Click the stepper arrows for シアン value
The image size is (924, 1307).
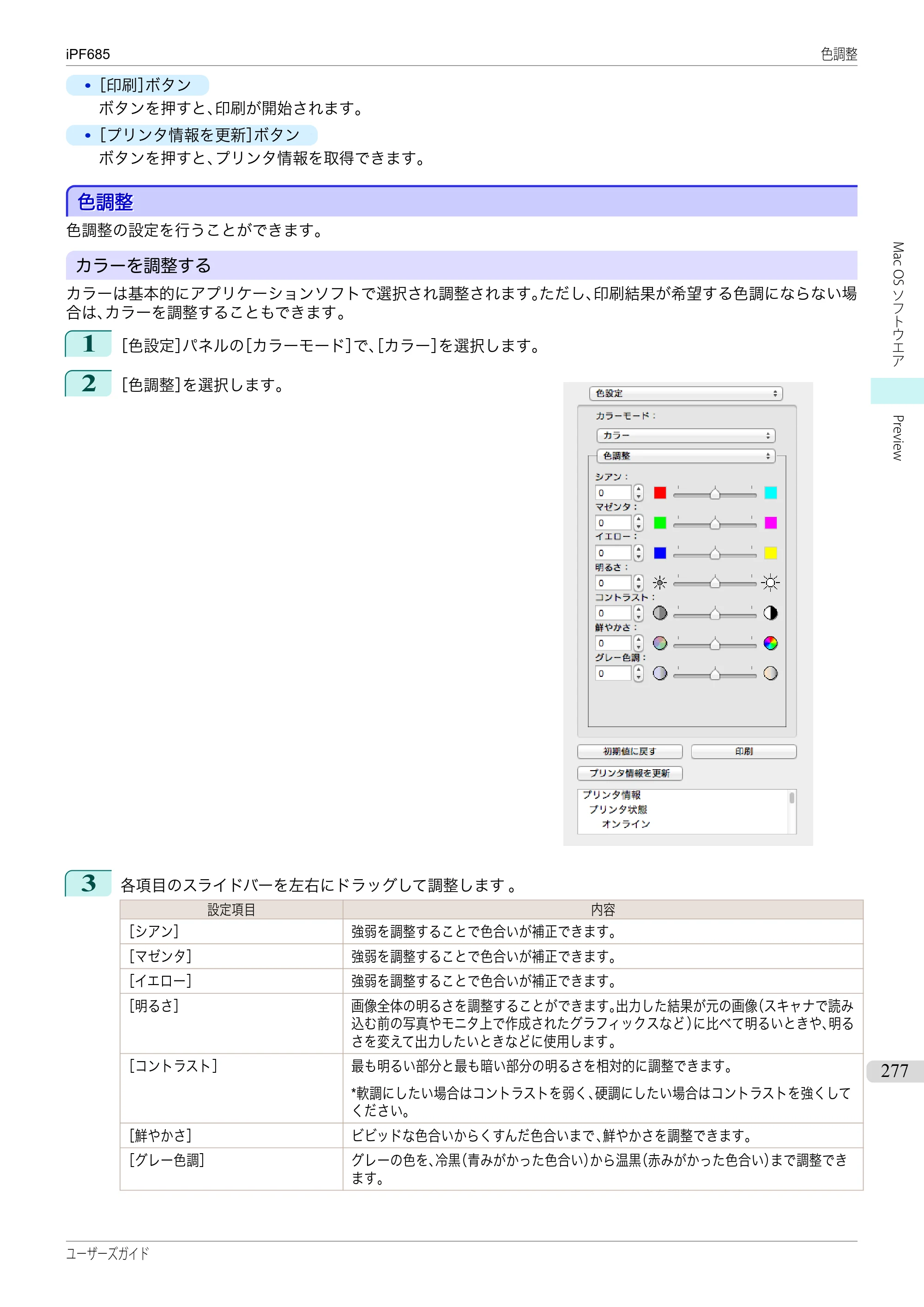(x=638, y=493)
